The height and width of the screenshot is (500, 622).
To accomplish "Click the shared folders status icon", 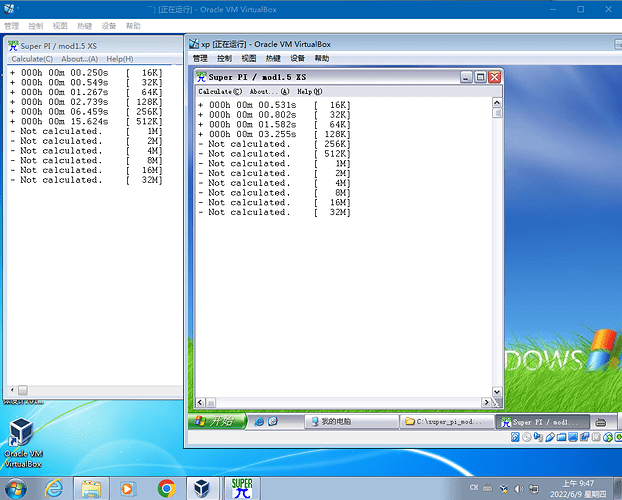I will 561,437.
